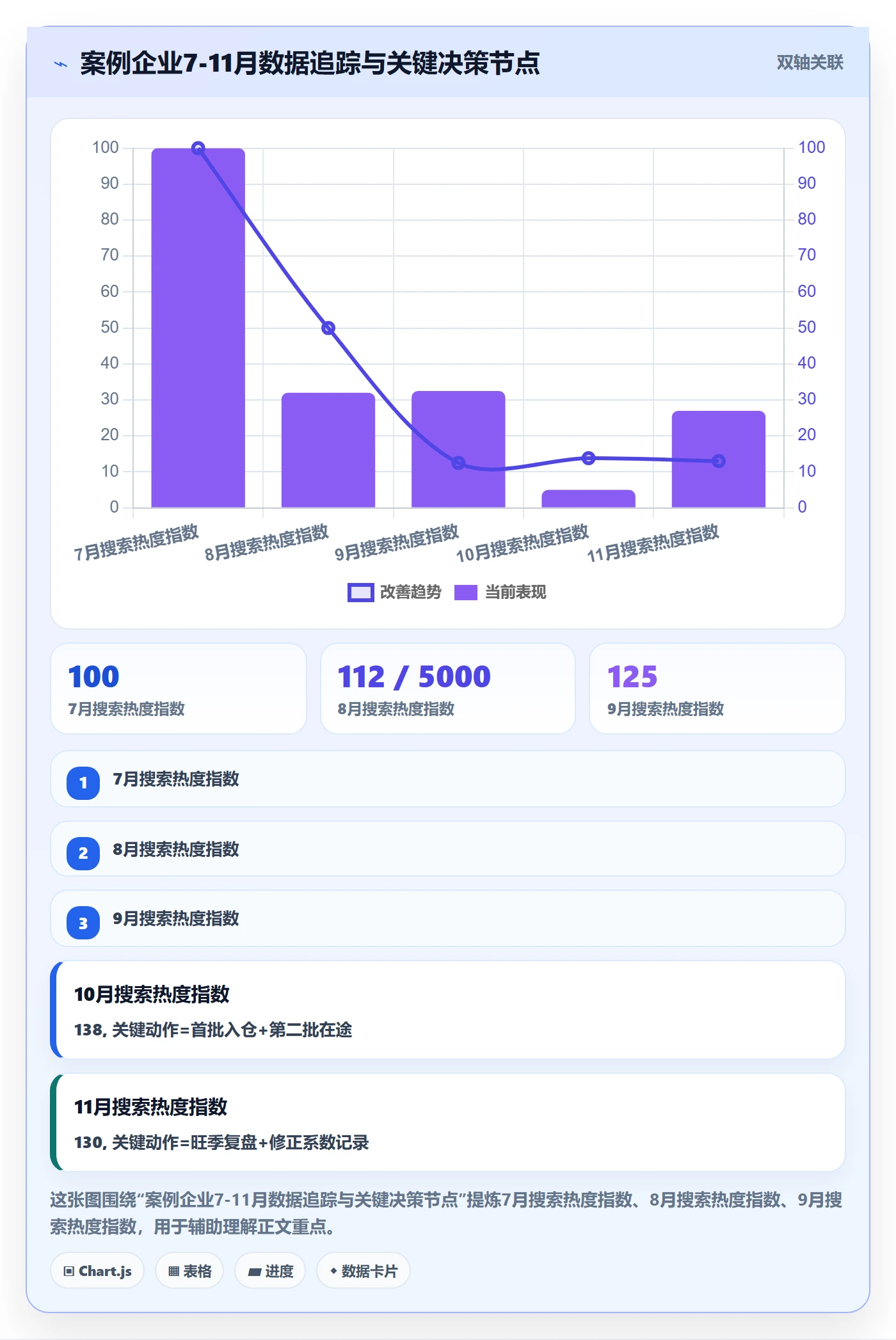
Task: Click the left axis label 50
Action: click(x=109, y=328)
